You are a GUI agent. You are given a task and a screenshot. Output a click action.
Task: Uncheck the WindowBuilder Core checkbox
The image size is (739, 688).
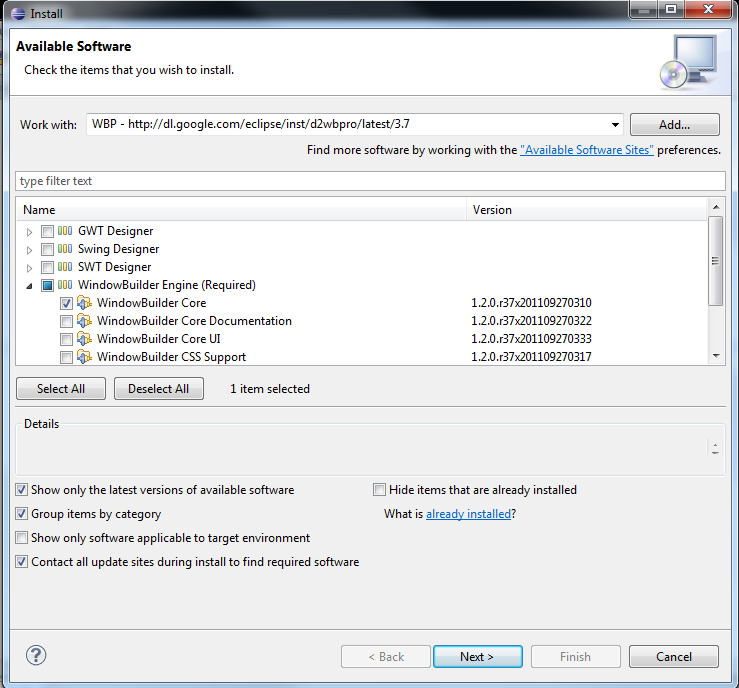(66, 303)
